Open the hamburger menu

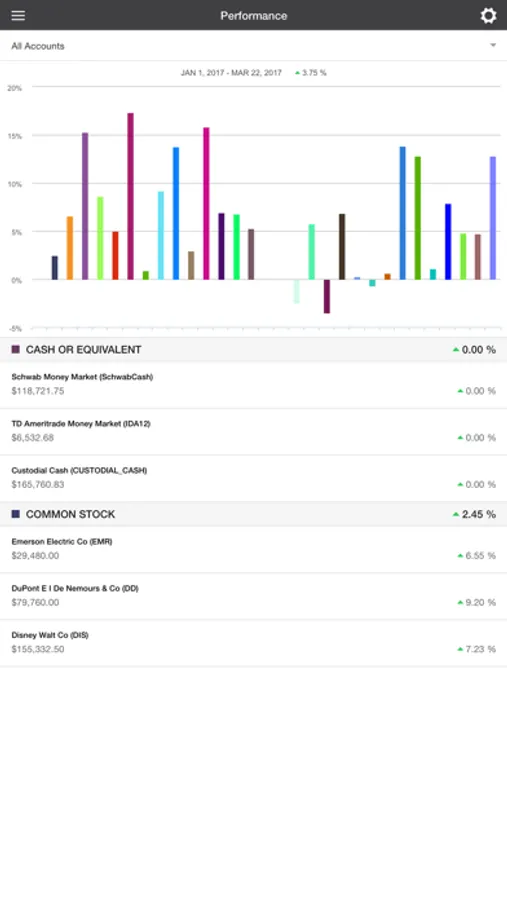(18, 15)
